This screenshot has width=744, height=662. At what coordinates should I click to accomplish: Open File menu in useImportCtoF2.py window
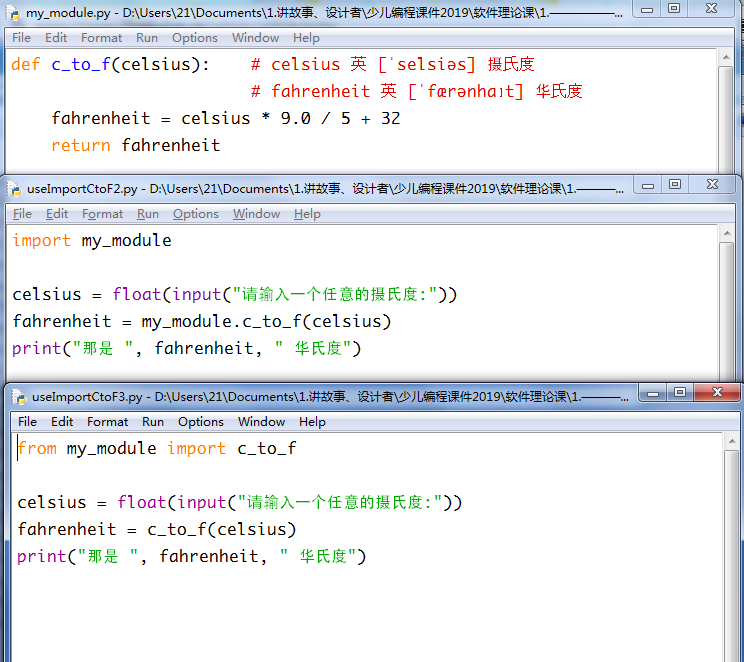coord(22,214)
